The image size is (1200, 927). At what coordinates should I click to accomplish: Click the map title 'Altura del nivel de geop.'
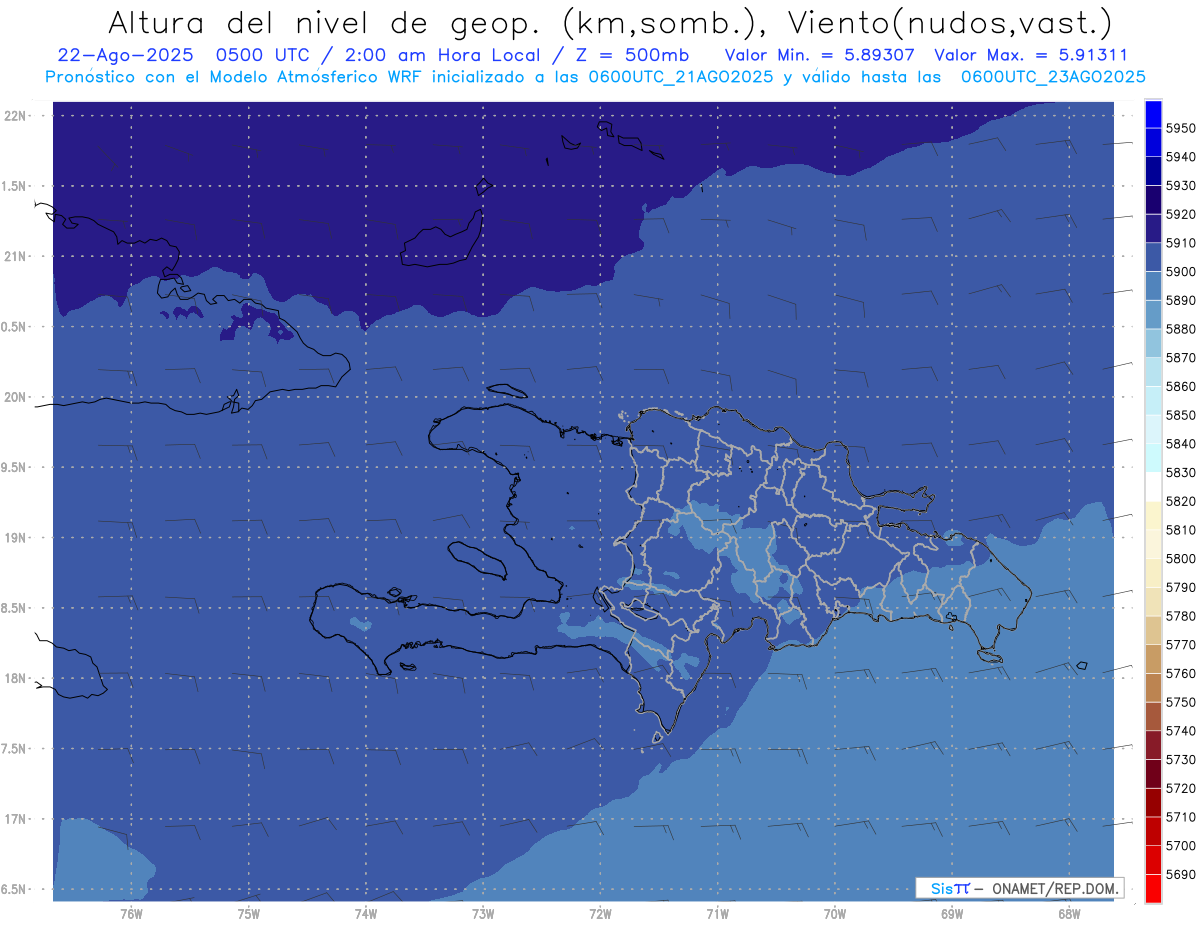click(x=324, y=22)
